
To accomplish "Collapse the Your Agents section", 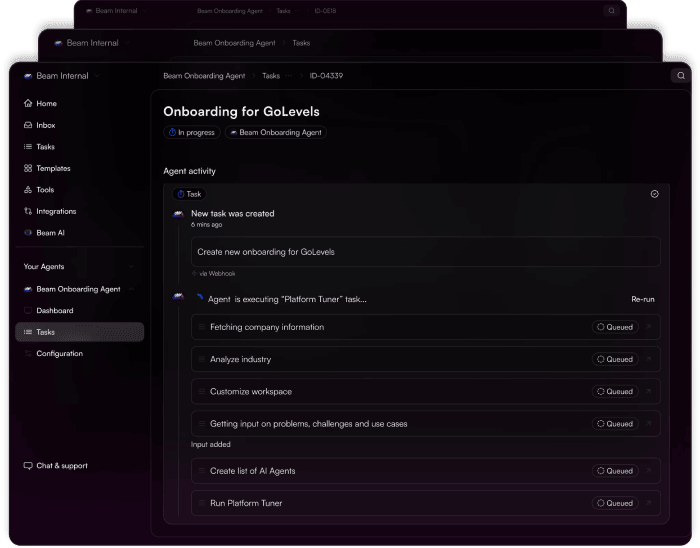I will [x=132, y=267].
